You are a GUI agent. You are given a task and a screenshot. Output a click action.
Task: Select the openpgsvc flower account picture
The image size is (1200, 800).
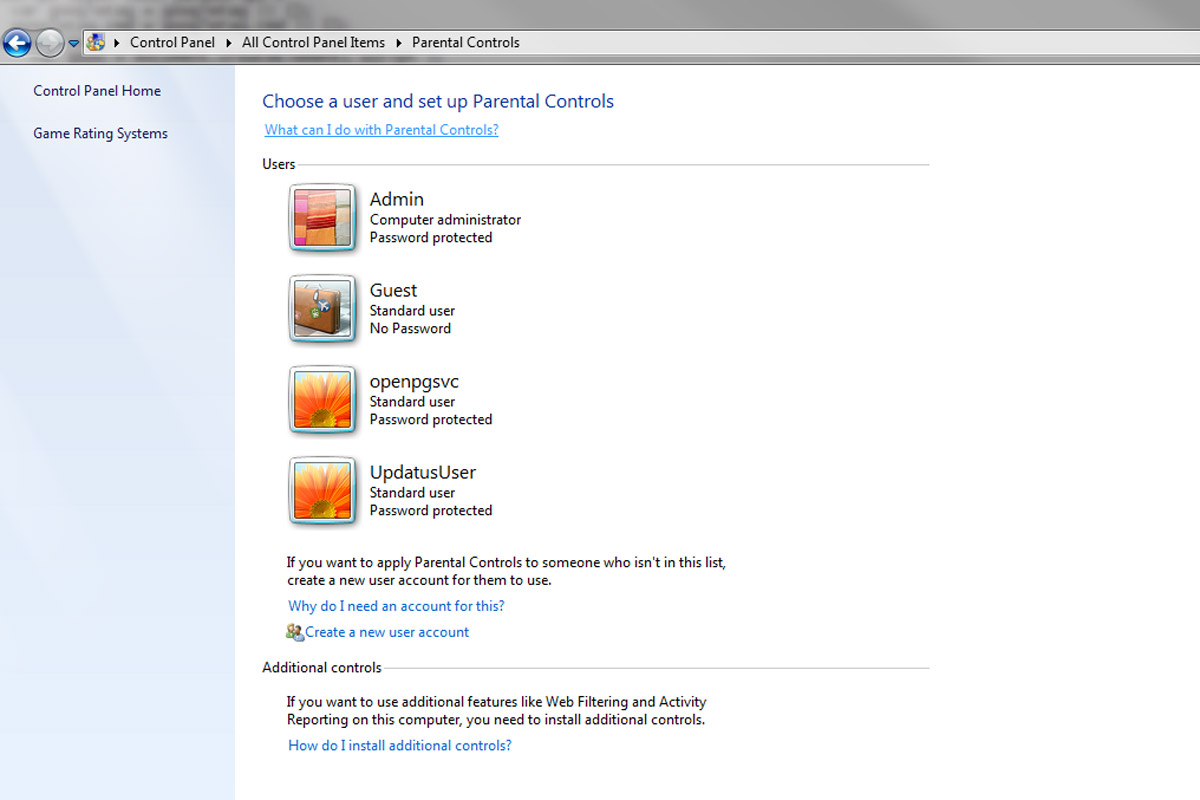tap(321, 400)
